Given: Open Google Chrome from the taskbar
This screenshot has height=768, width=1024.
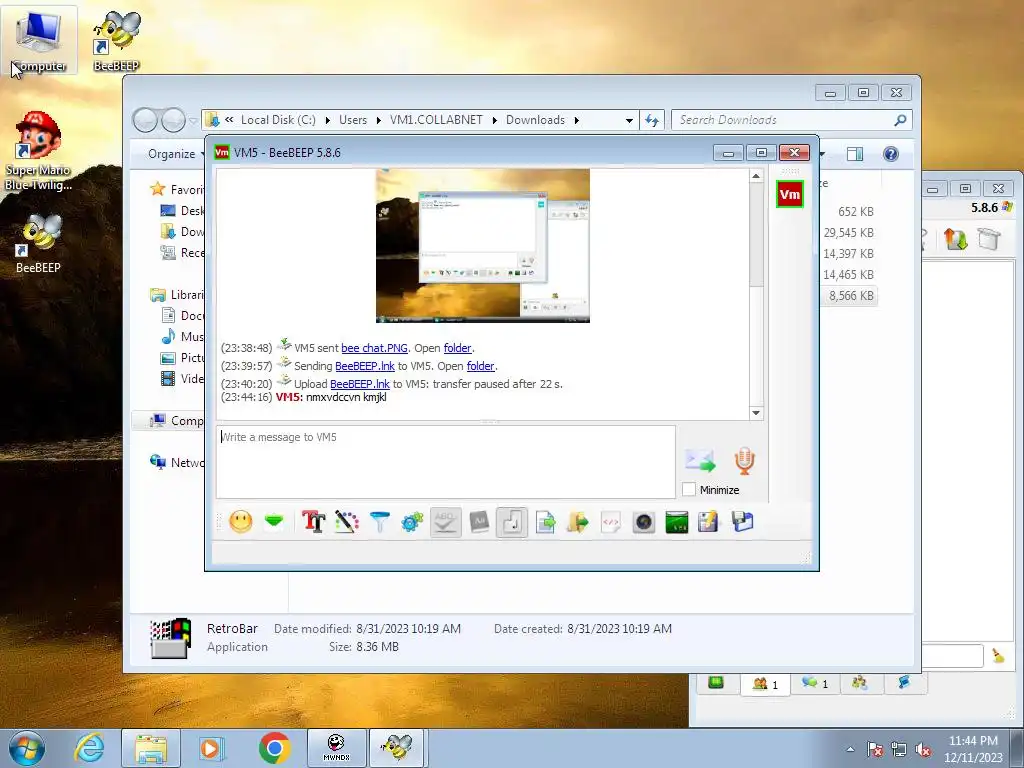Looking at the screenshot, I should pyautogui.click(x=274, y=748).
